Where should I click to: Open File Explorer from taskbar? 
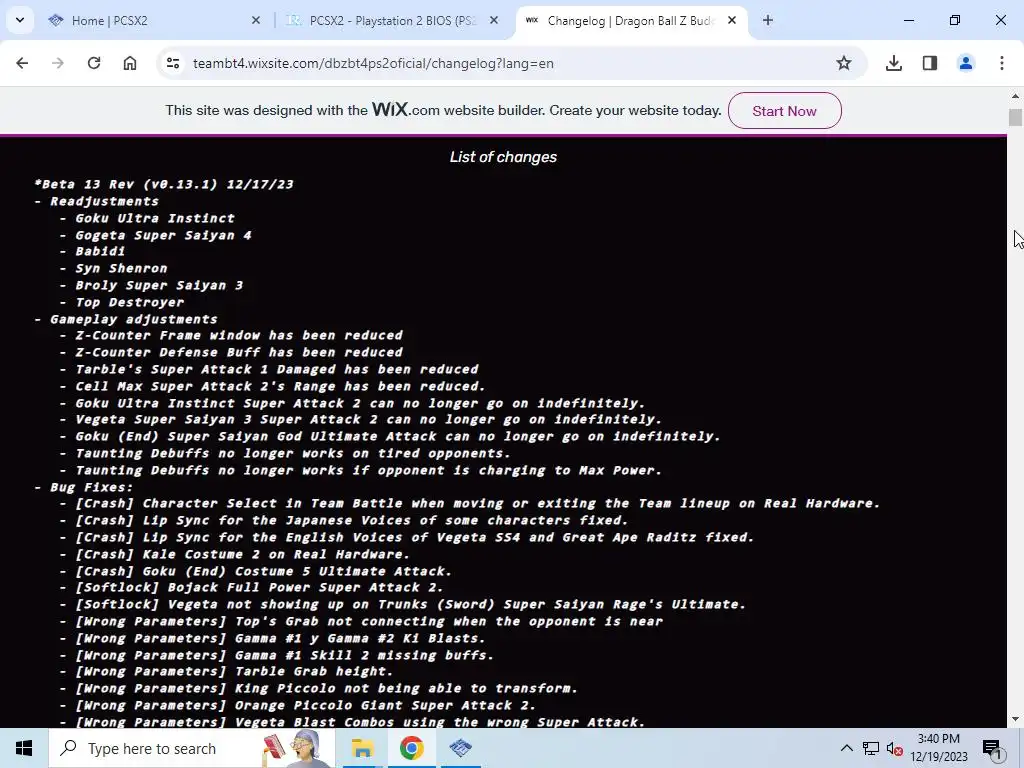(362, 748)
